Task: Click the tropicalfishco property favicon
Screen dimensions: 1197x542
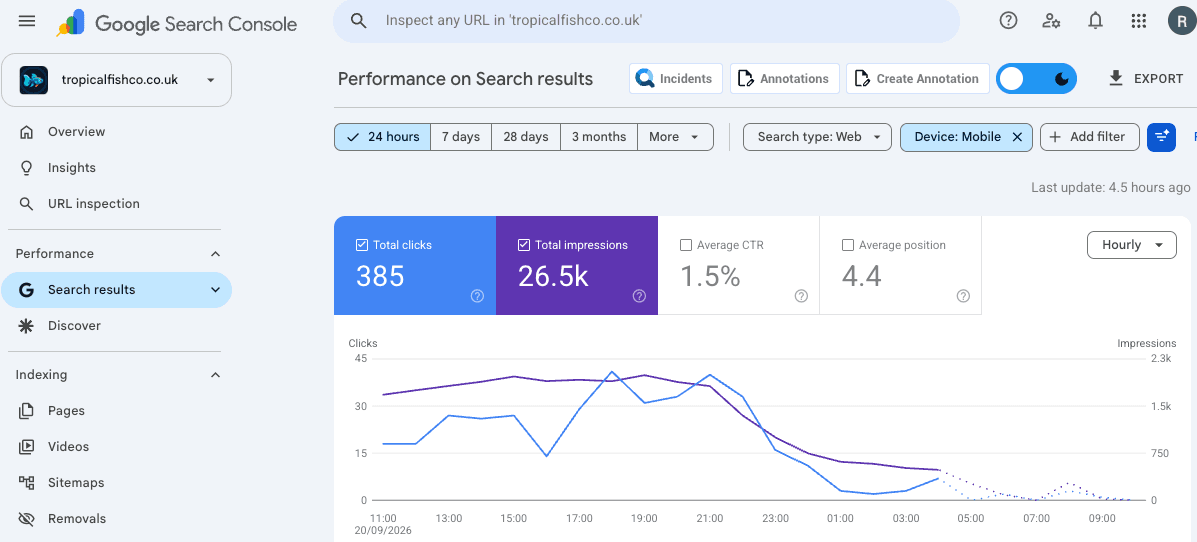Action: point(34,79)
